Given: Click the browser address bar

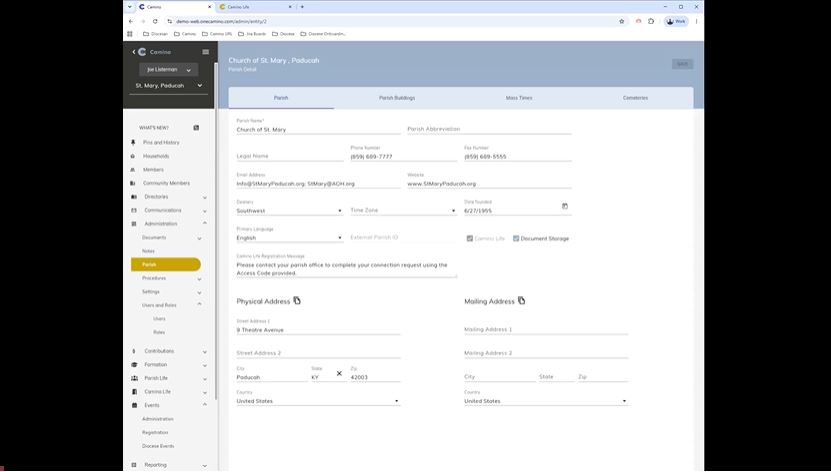Looking at the screenshot, I should tap(392, 21).
